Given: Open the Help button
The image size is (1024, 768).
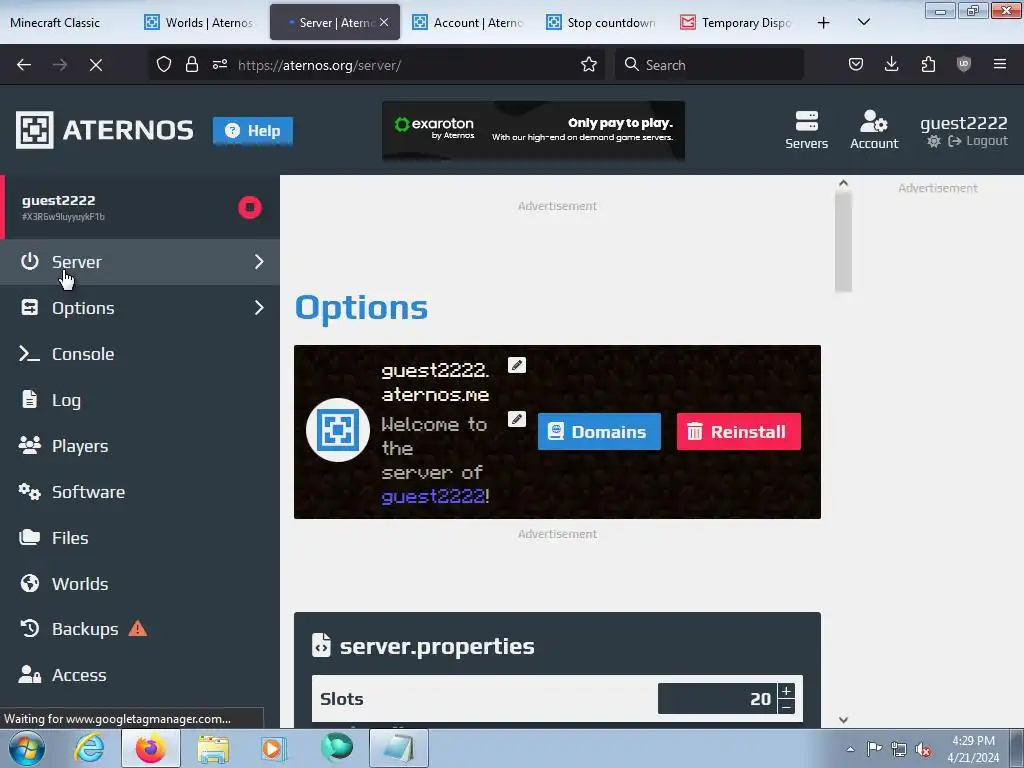Looking at the screenshot, I should [x=253, y=131].
